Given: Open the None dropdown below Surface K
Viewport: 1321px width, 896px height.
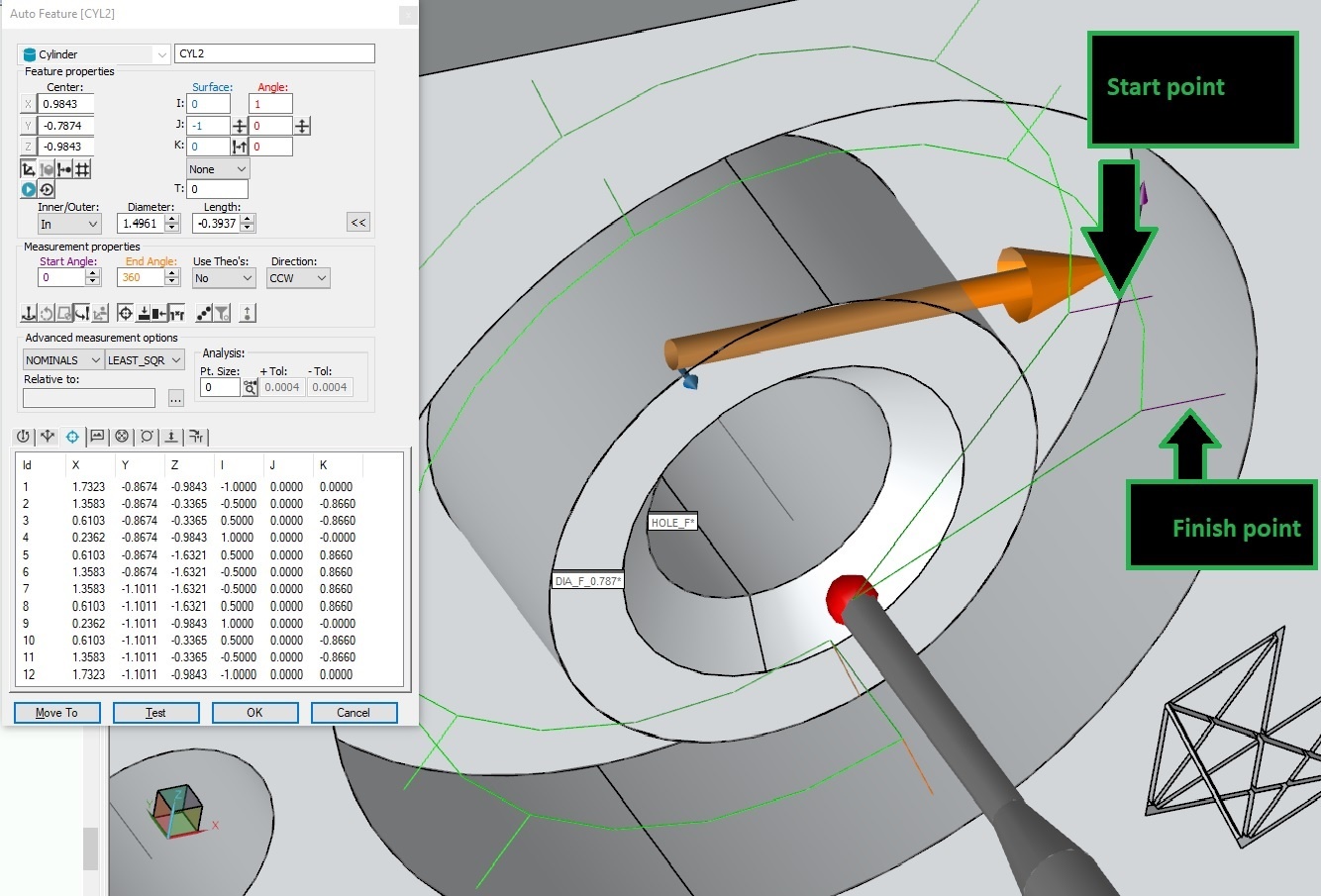Looking at the screenshot, I should coord(218,169).
